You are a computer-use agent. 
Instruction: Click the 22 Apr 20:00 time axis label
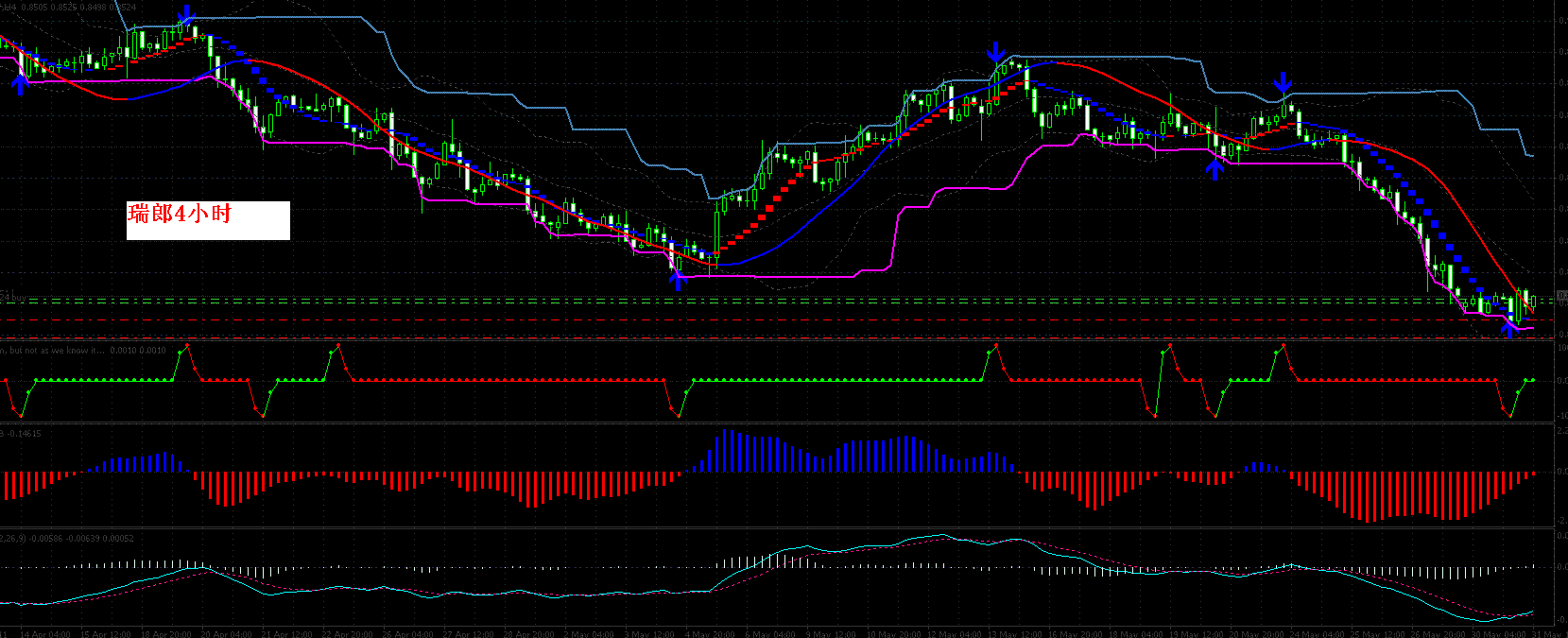click(x=348, y=634)
